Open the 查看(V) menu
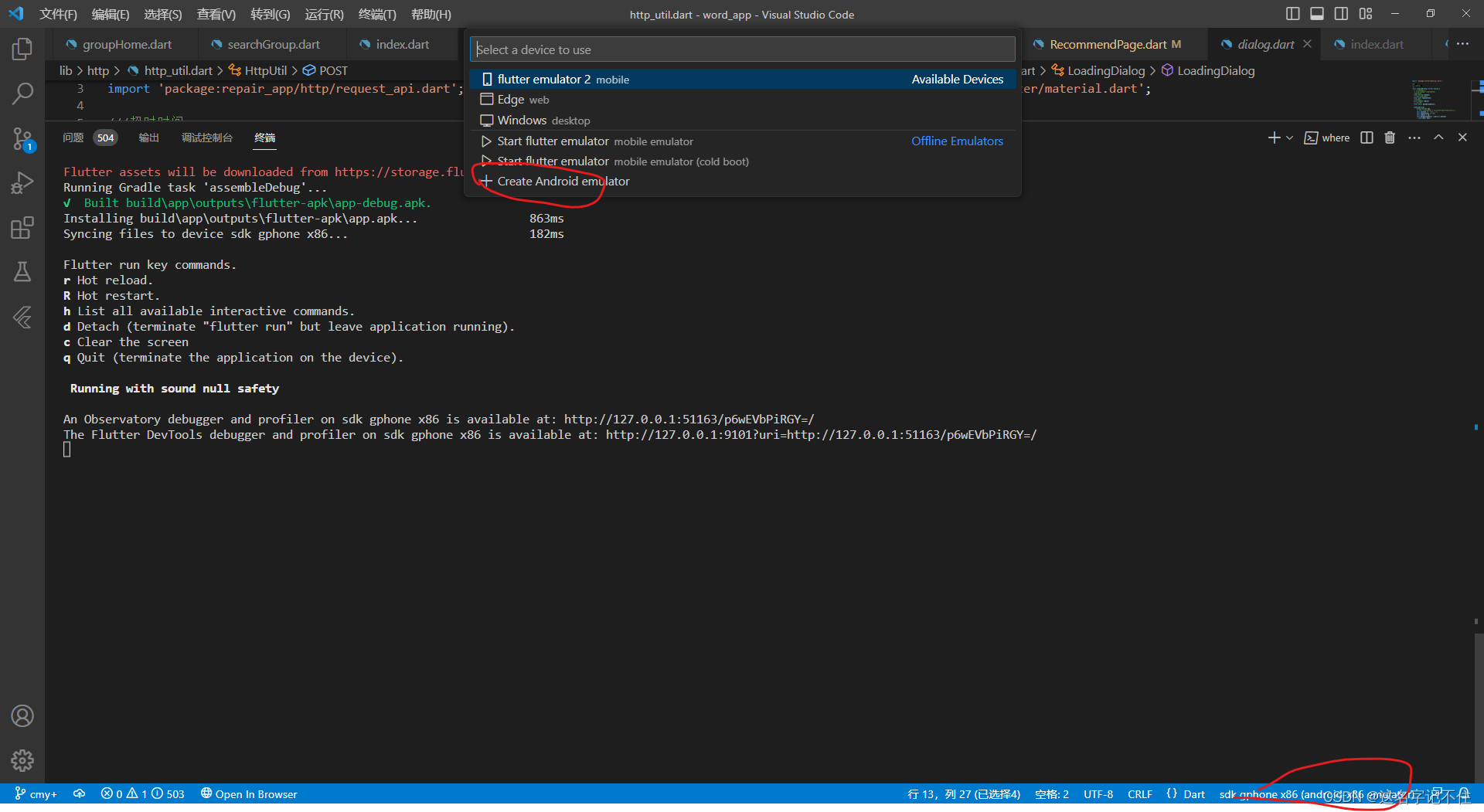Screen dimensions: 1484x812 (216, 14)
